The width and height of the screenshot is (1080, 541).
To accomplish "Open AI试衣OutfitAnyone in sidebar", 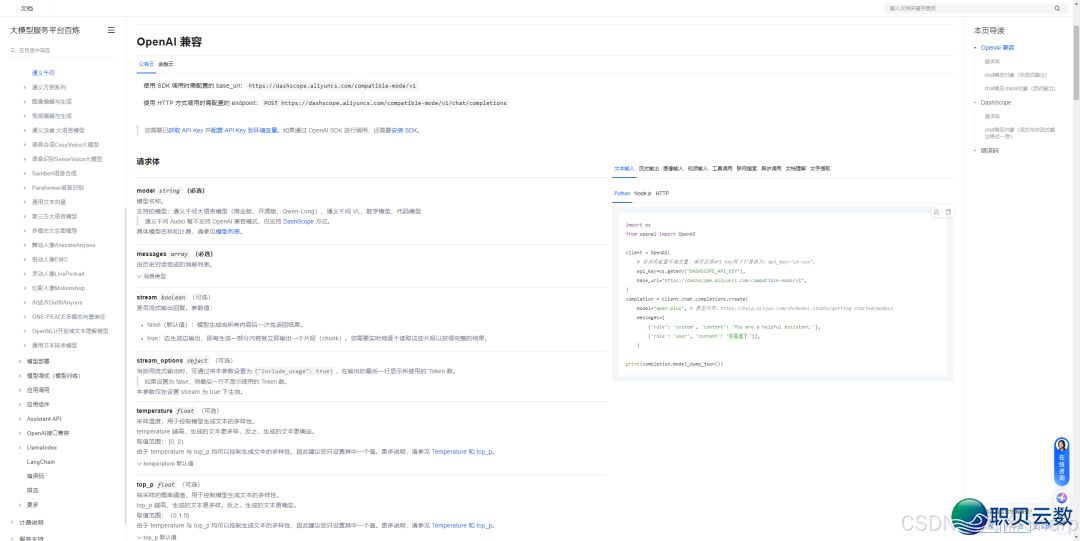I will [x=57, y=303].
